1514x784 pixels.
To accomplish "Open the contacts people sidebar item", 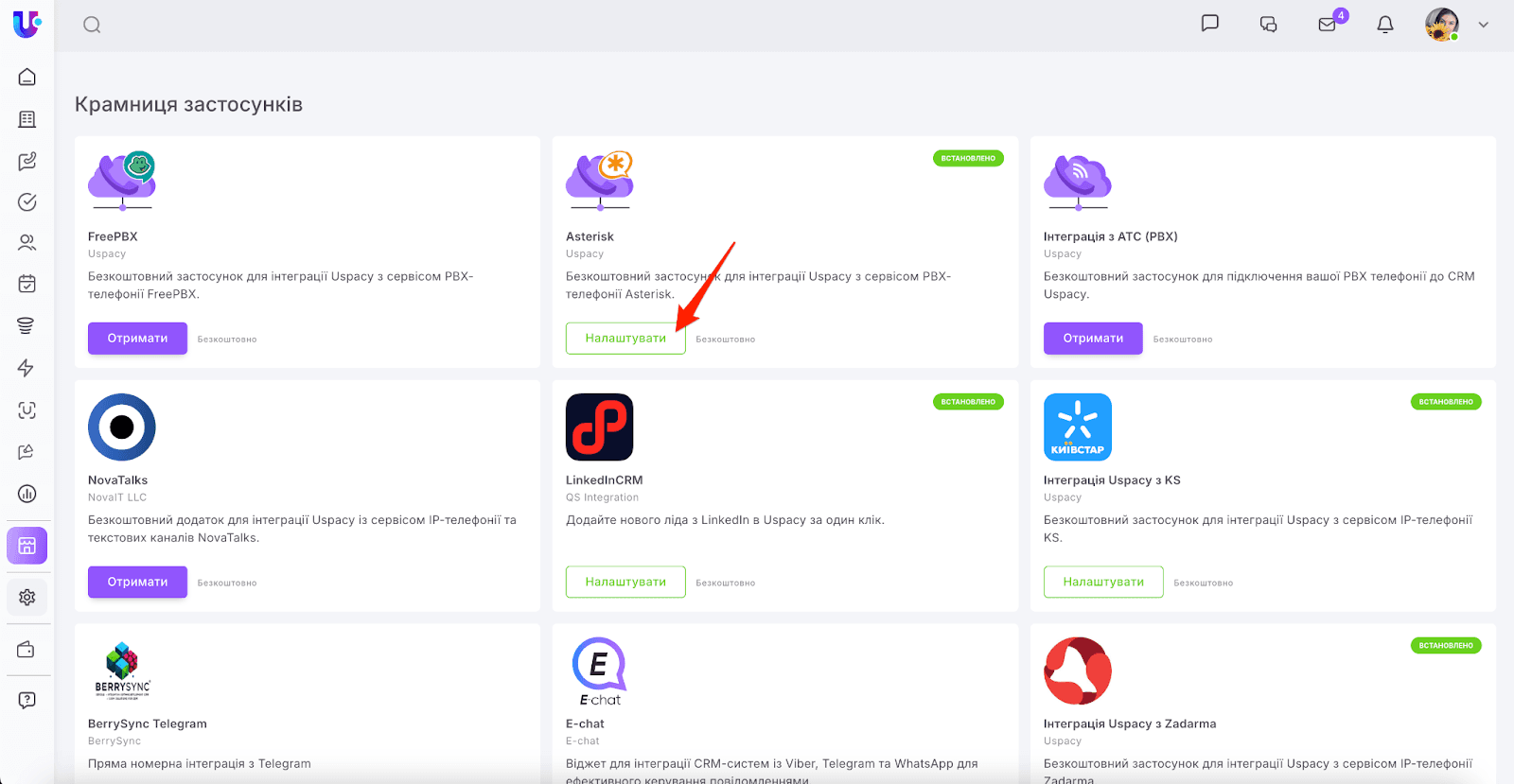I will point(27,243).
